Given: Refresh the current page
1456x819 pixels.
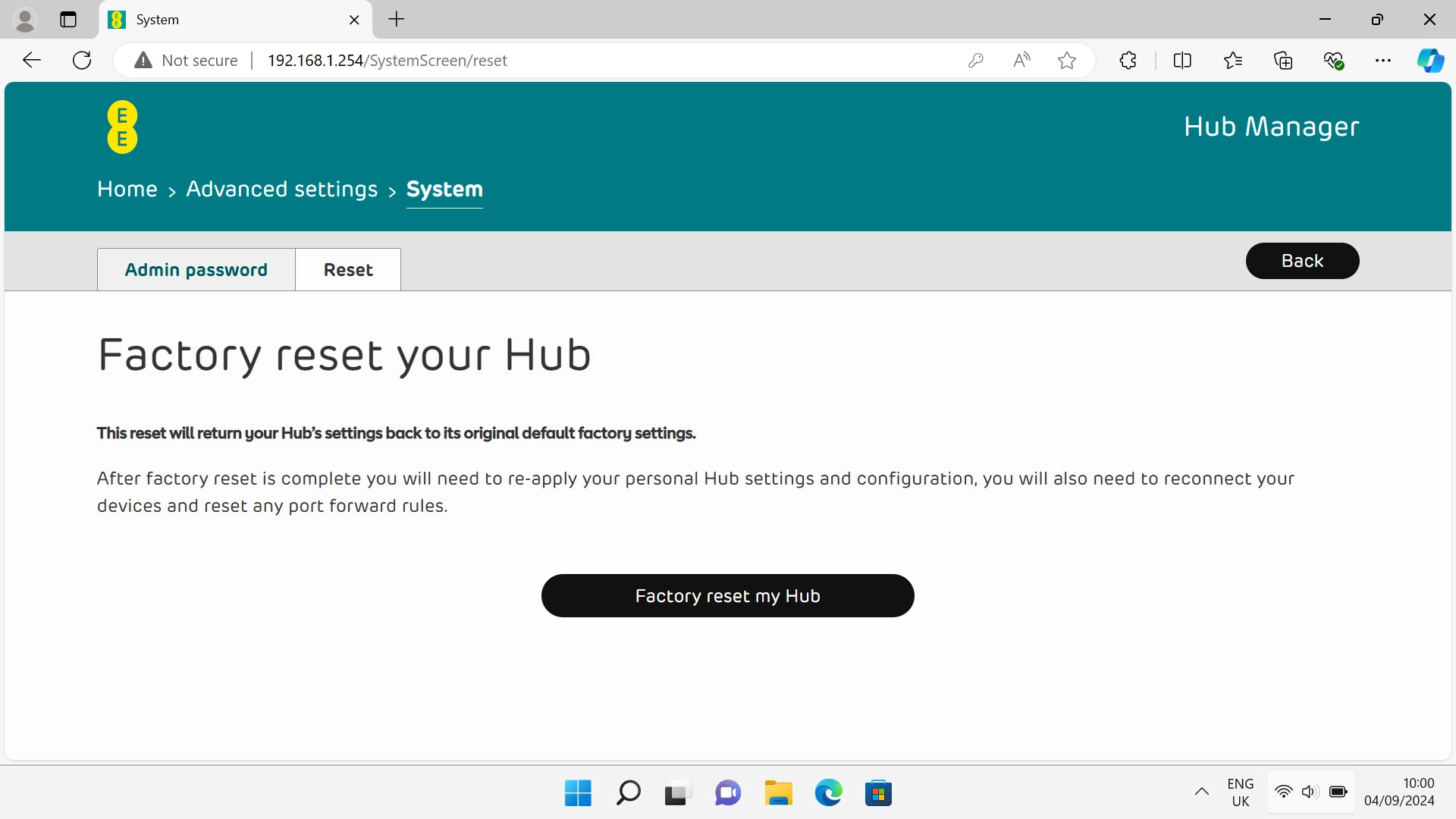Looking at the screenshot, I should click(x=82, y=60).
